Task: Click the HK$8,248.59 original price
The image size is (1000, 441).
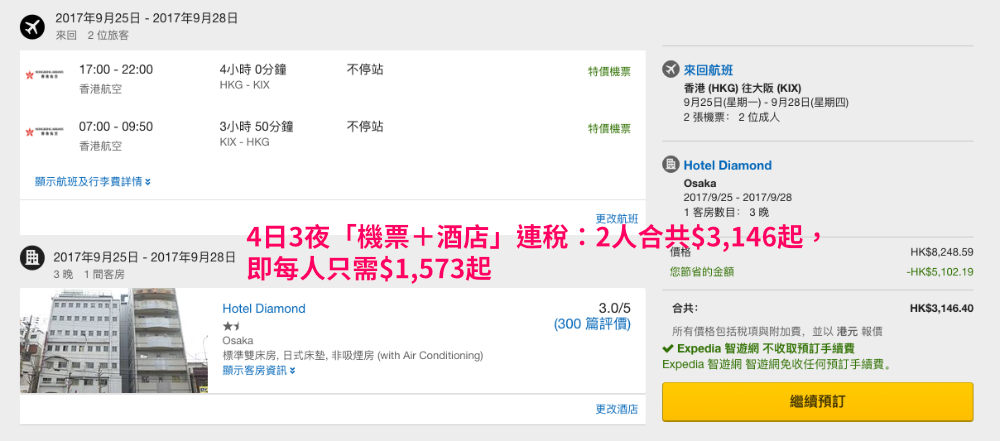Action: 942,252
